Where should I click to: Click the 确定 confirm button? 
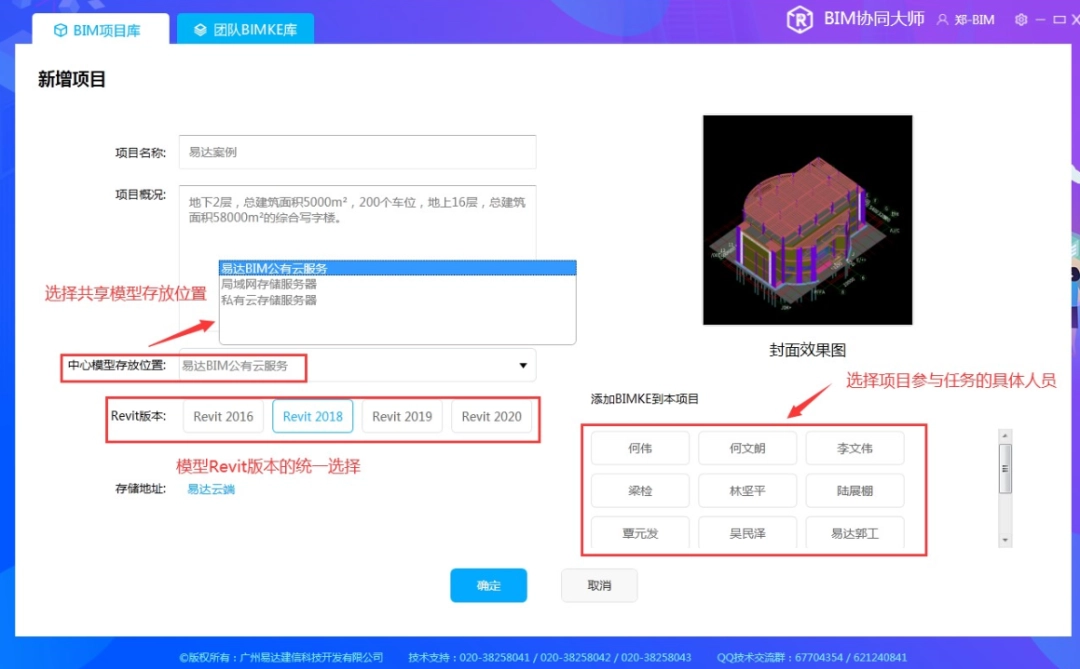(488, 586)
